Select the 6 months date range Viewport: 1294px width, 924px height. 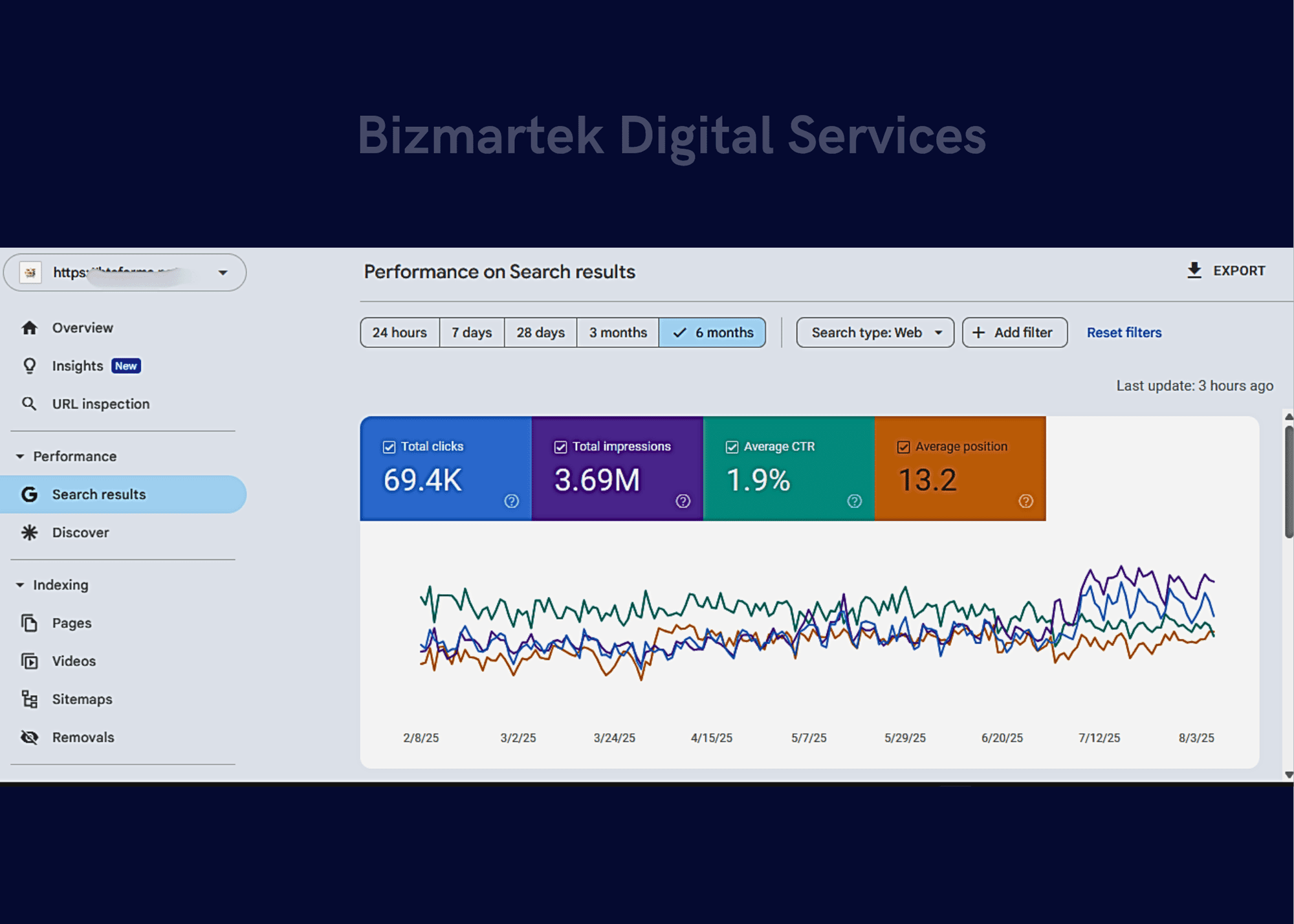click(712, 333)
